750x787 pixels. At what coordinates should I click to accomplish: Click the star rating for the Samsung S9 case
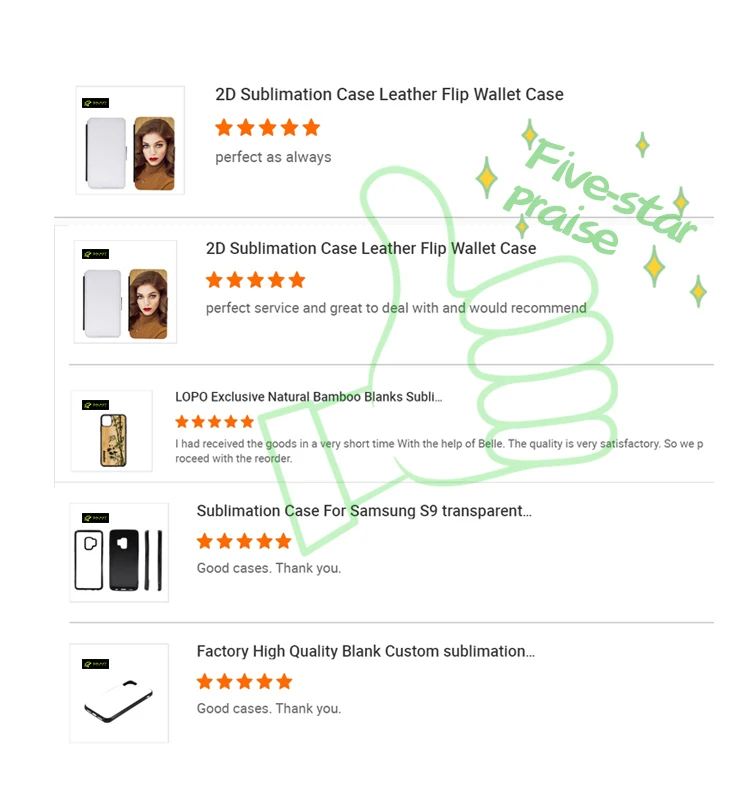244,541
